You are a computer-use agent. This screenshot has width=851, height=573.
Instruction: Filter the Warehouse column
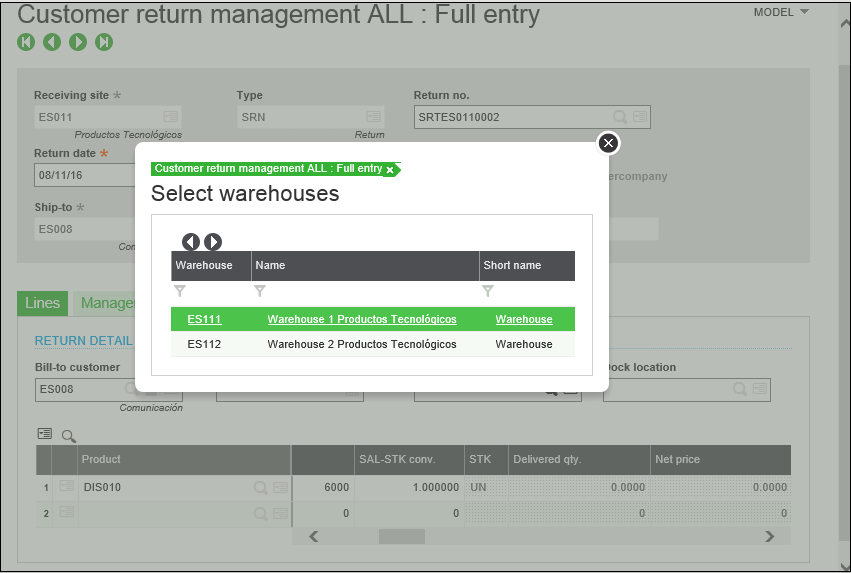coord(180,291)
